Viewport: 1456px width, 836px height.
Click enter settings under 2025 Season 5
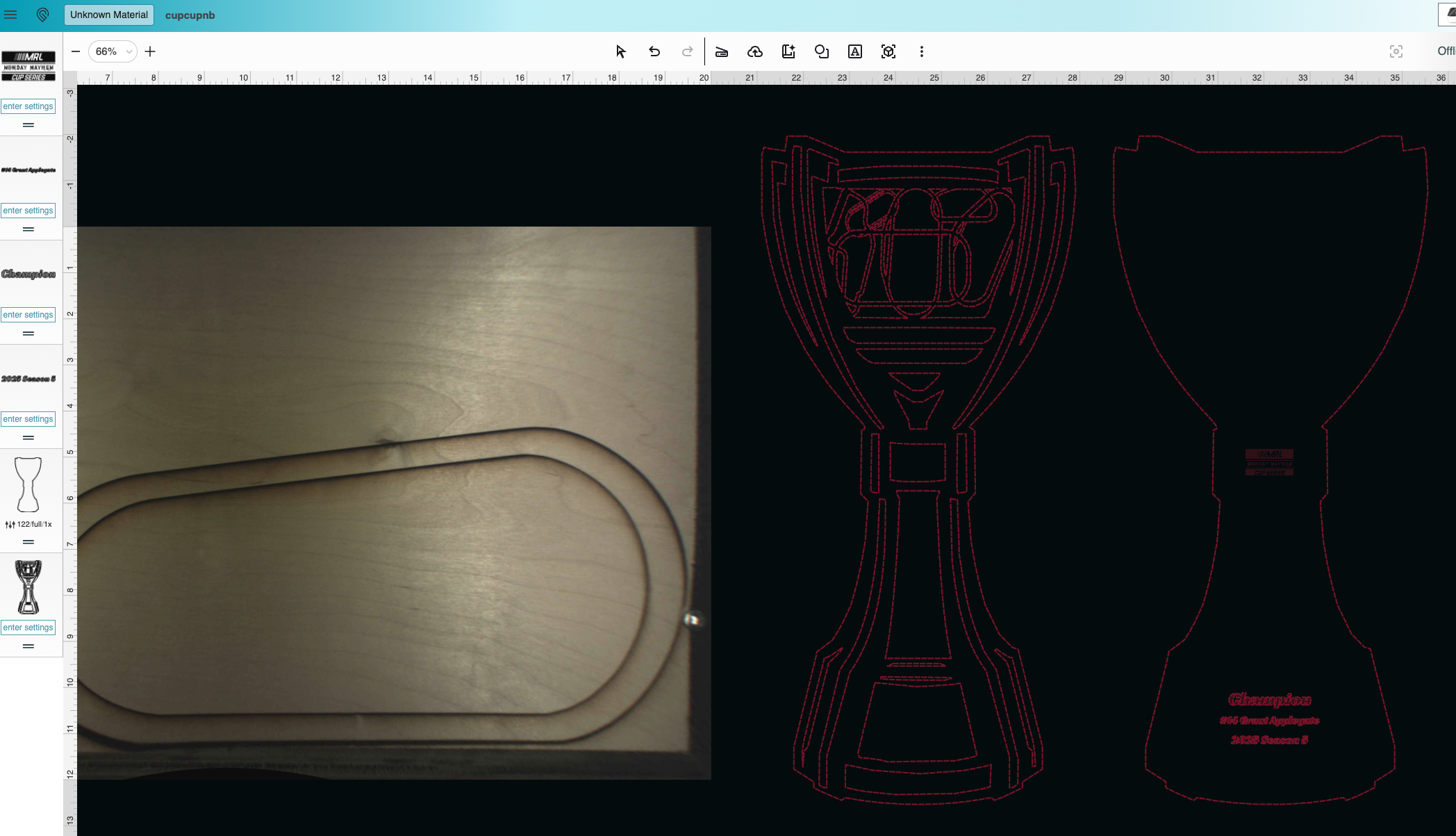[28, 419]
